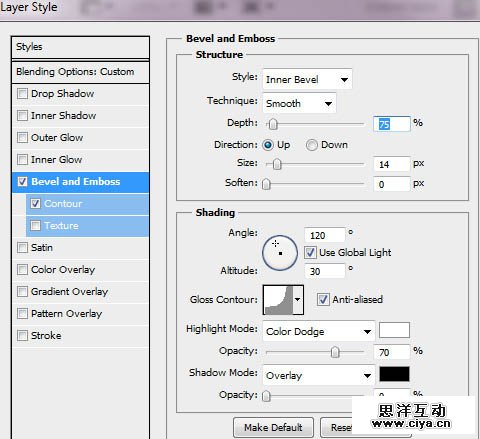The height and width of the screenshot is (439, 480).
Task: Uncheck the Contour sub-option checkbox
Action: pos(35,203)
